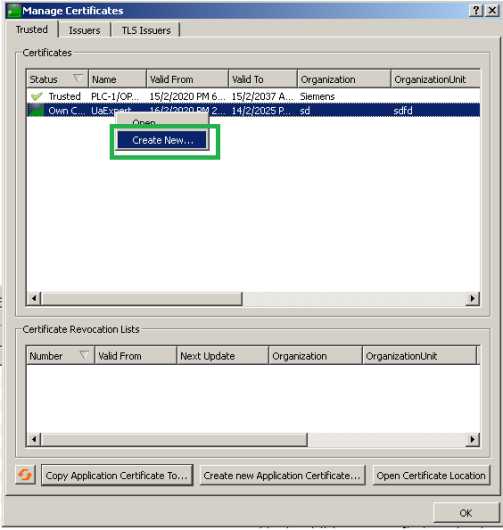Click Open Certificate Location button
The width and height of the screenshot is (503, 530).
431,475
